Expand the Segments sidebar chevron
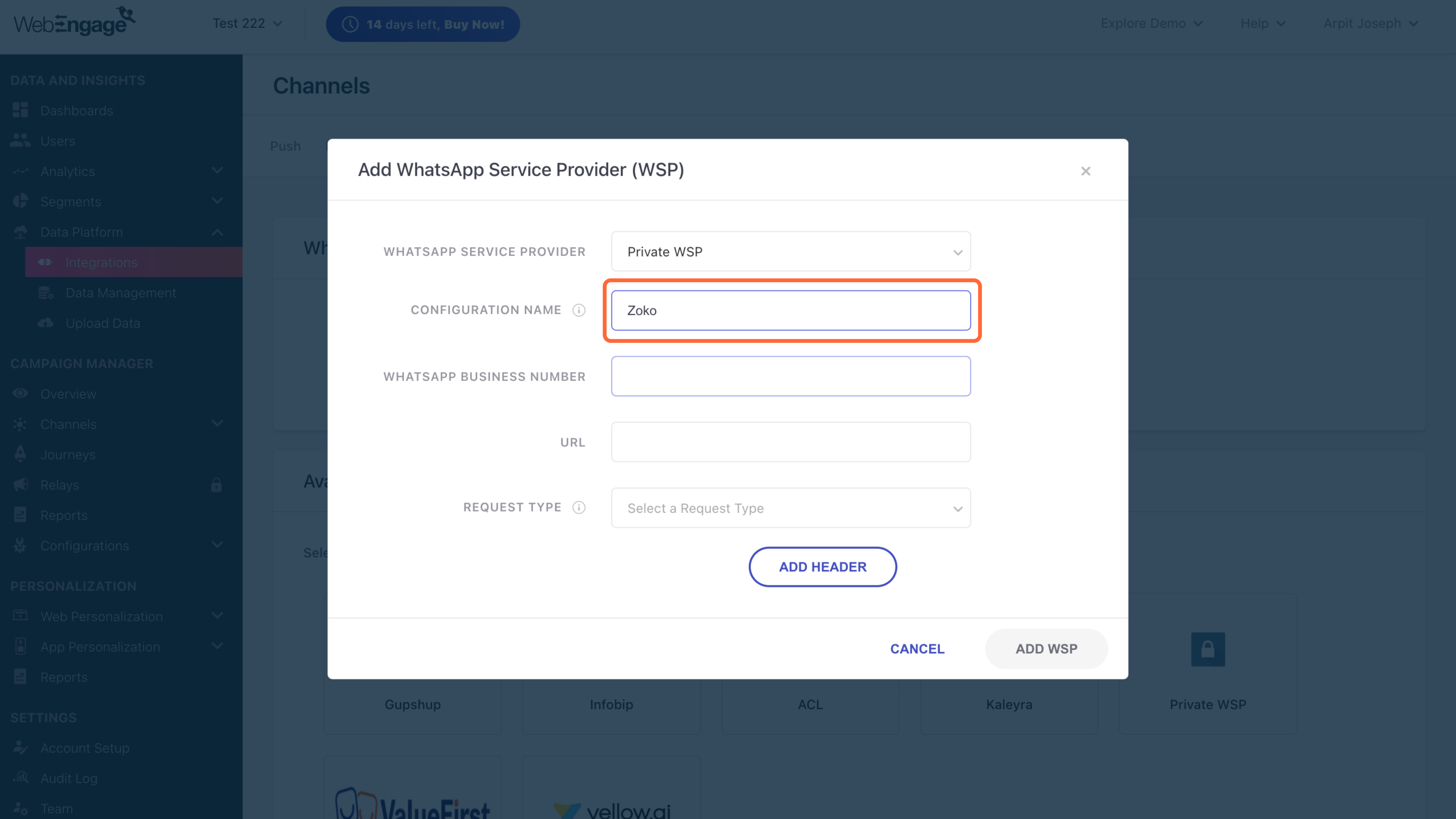This screenshot has height=819, width=1456. 217,201
